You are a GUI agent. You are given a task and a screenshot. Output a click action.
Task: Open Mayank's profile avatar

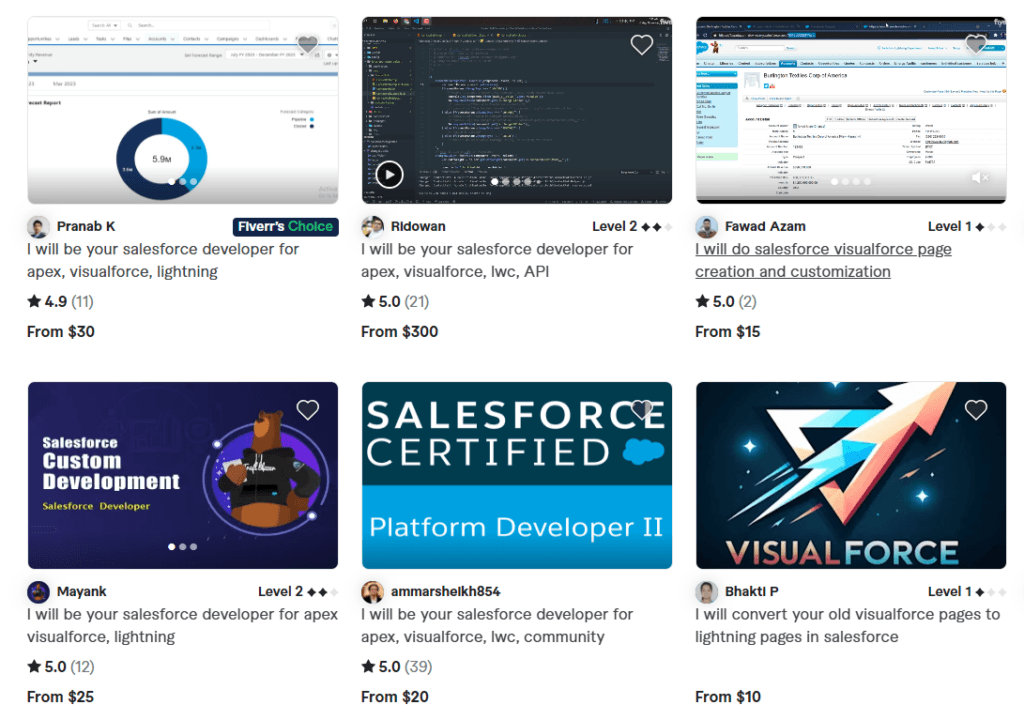point(39,592)
